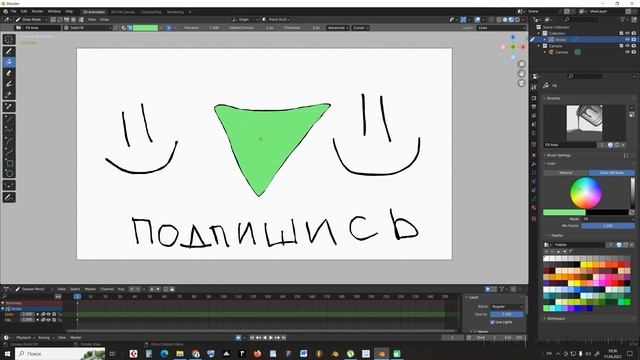Viewport: 640px width, 360px height.
Task: Select the Circle tool
Action: point(9,174)
